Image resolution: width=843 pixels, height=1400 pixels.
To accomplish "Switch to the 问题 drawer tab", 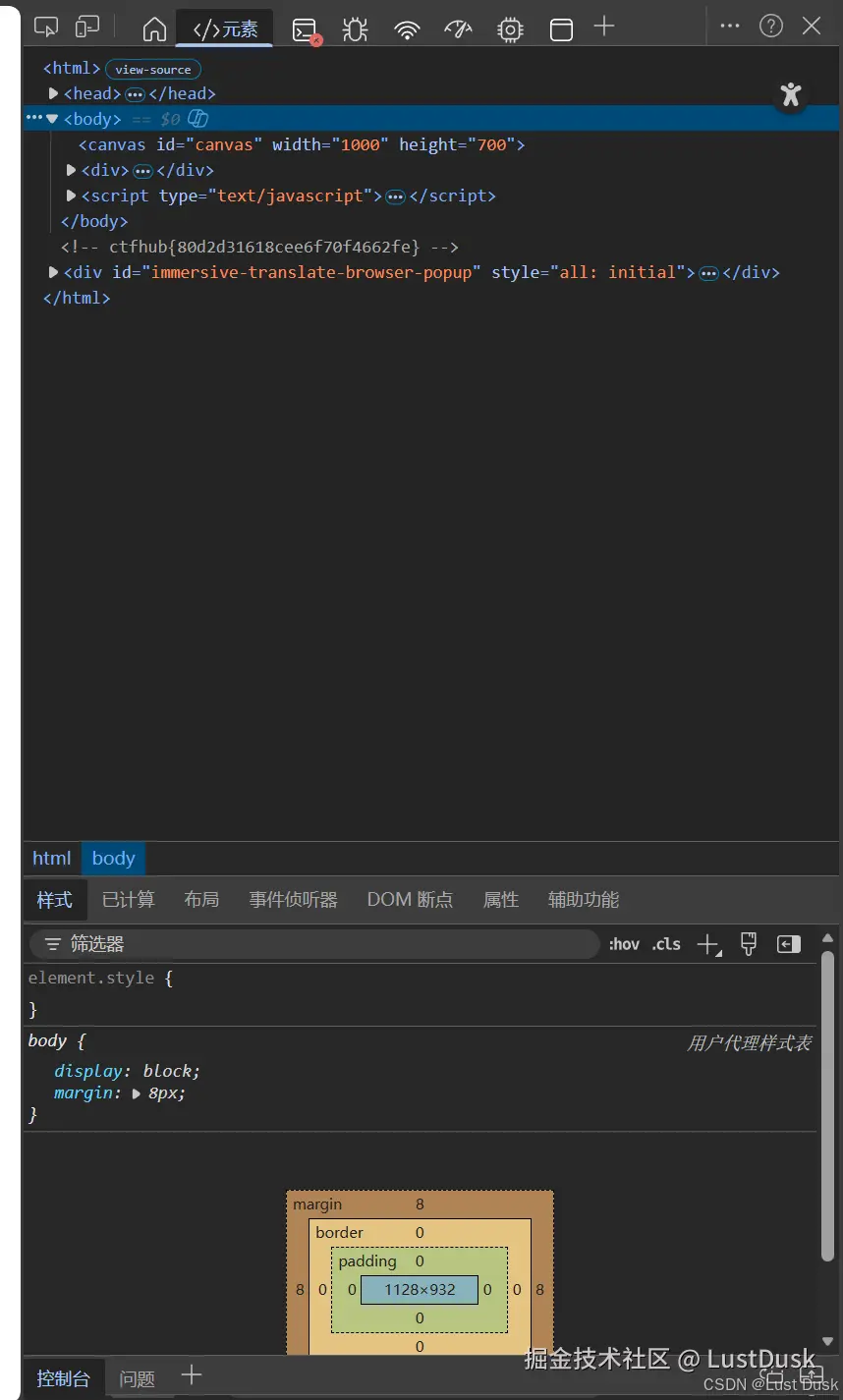I will pos(137,1378).
